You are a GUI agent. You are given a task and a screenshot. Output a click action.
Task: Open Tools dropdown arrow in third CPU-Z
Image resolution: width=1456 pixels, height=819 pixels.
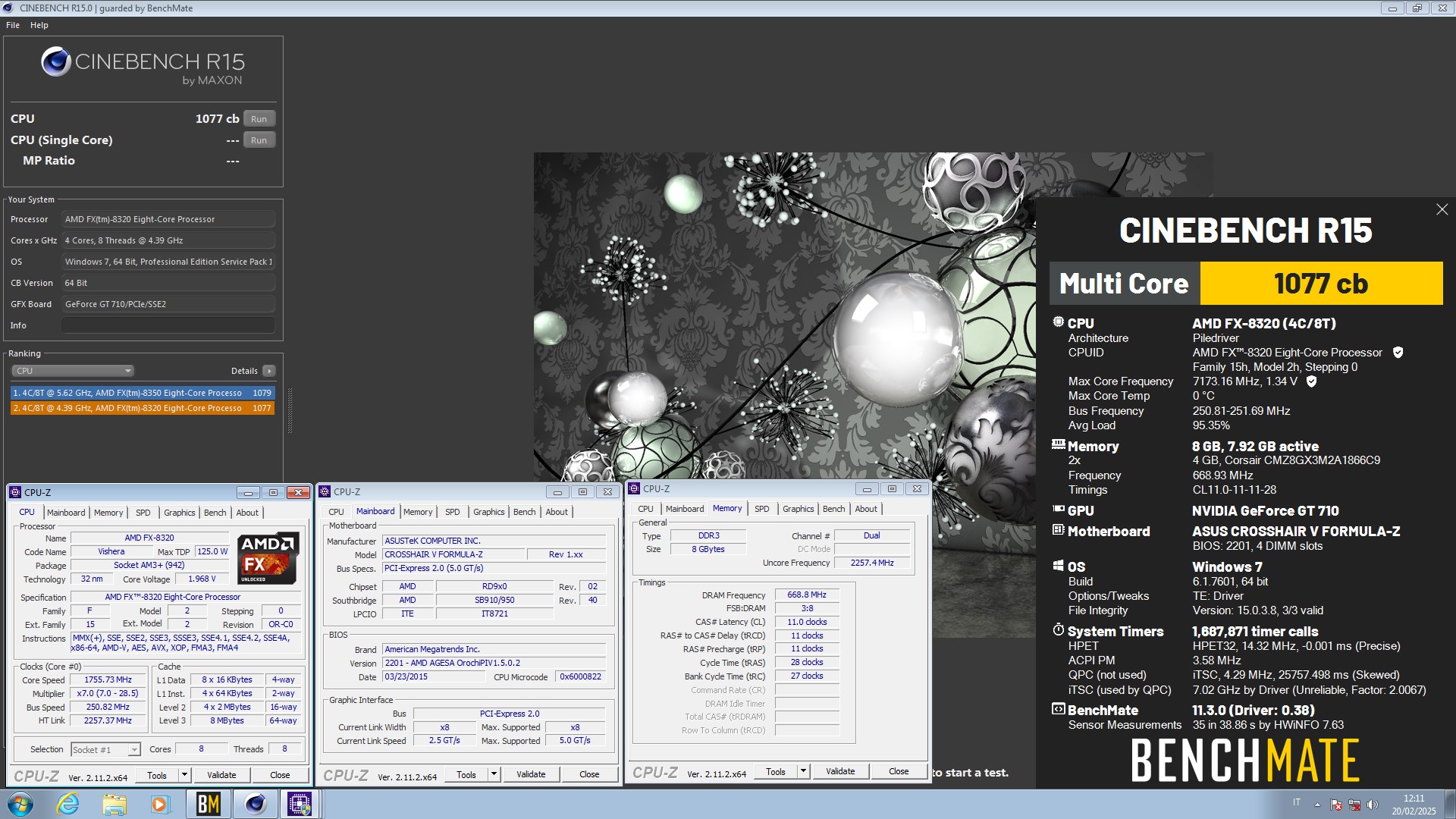coord(803,771)
